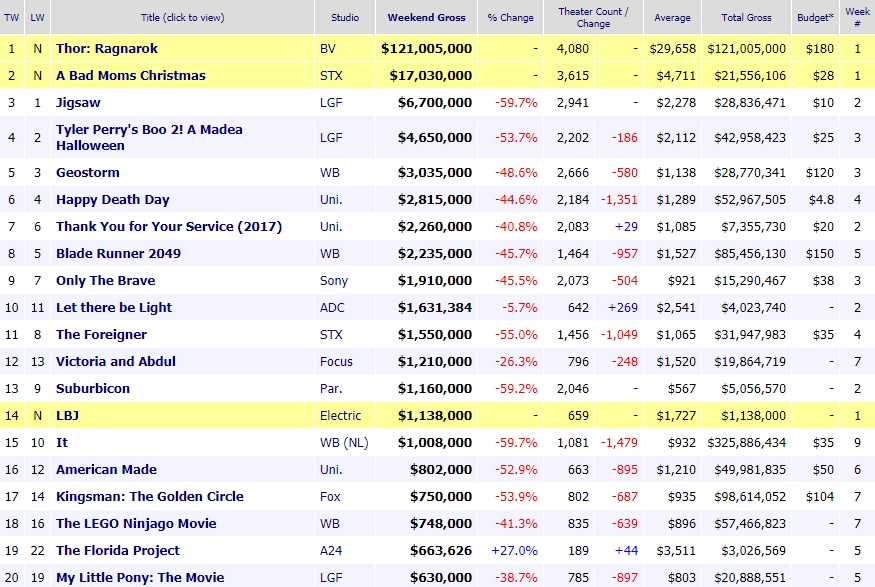This screenshot has height=587, width=875.
Task: Select the -26.3% change for Victoria and Abdul
Action: click(x=516, y=362)
